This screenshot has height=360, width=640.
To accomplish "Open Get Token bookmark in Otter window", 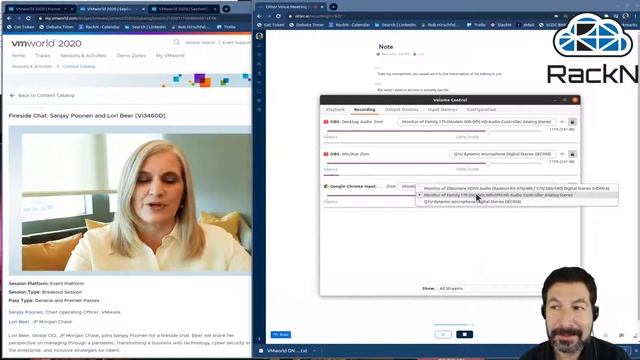I will click(271, 25).
